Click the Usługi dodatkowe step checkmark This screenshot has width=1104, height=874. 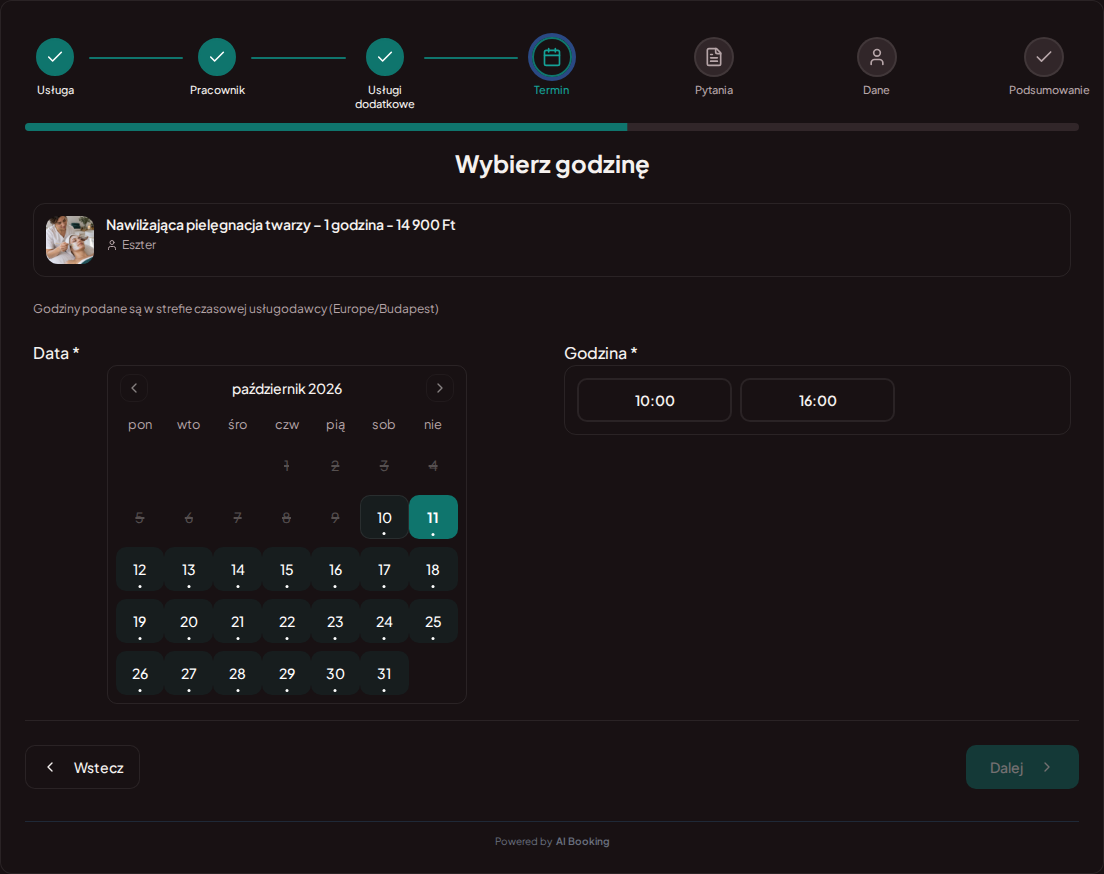pyautogui.click(x=384, y=57)
